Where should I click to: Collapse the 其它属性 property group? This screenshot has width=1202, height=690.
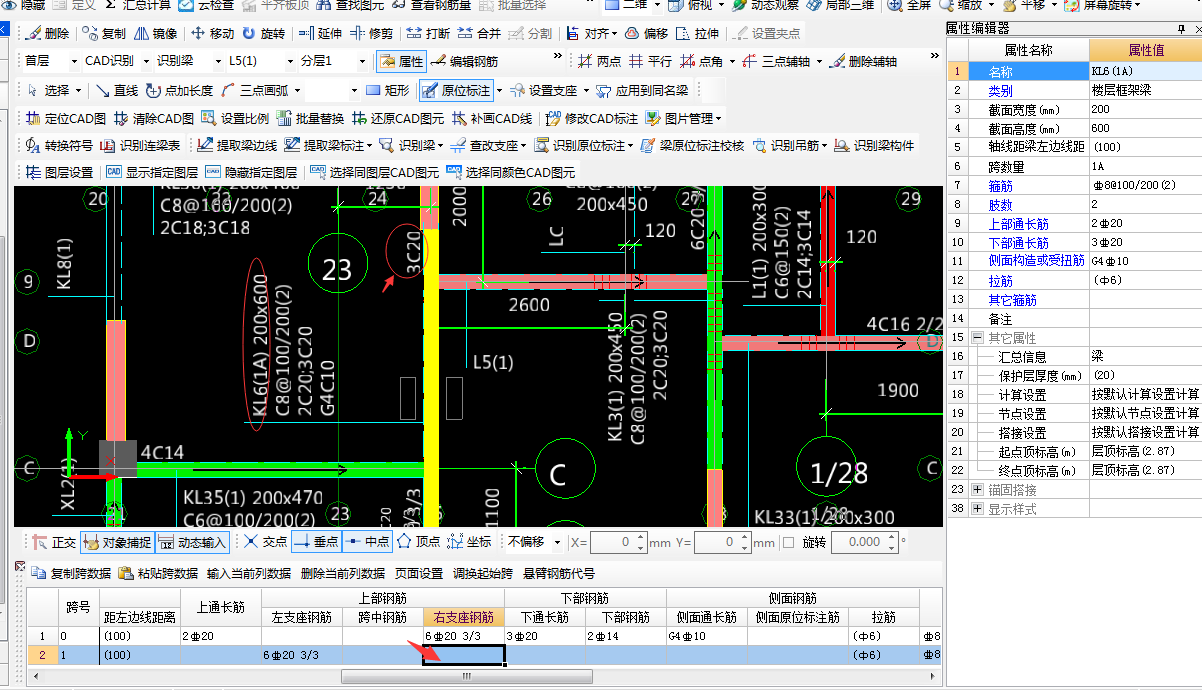(975, 338)
